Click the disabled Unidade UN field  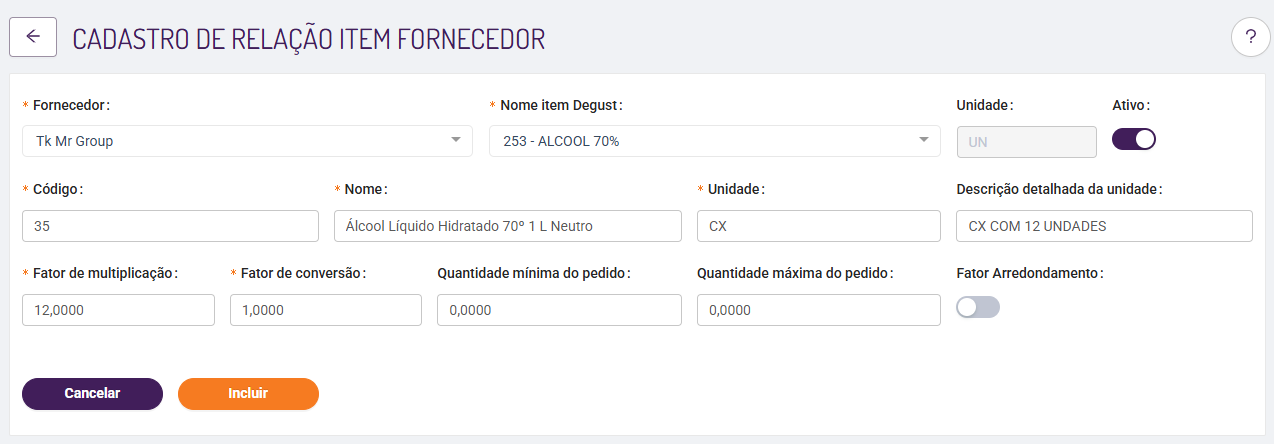(1026, 141)
